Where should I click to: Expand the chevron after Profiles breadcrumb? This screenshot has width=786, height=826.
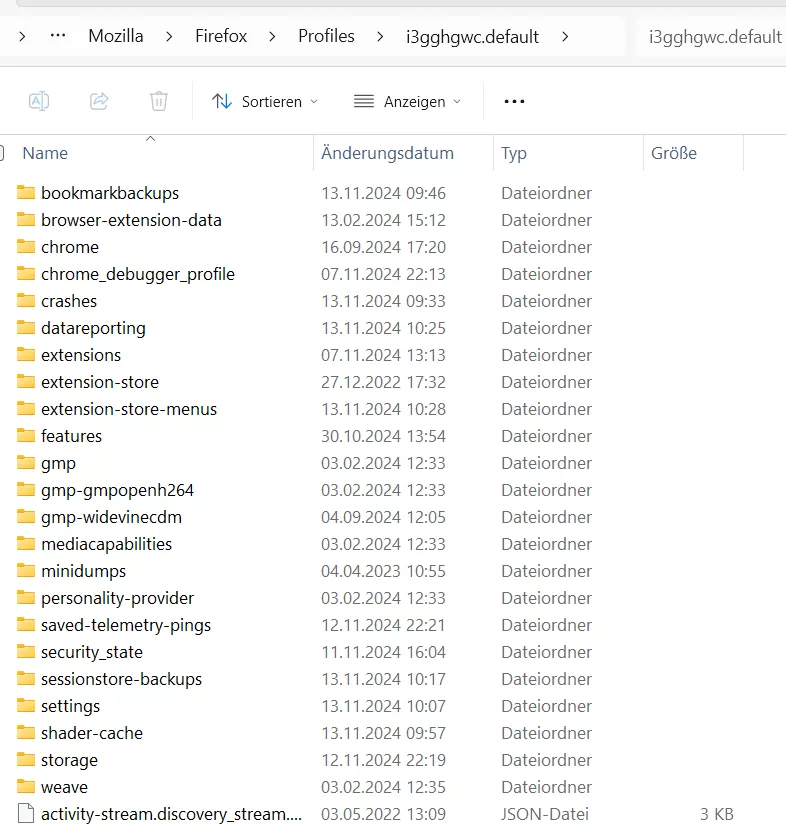(x=380, y=36)
